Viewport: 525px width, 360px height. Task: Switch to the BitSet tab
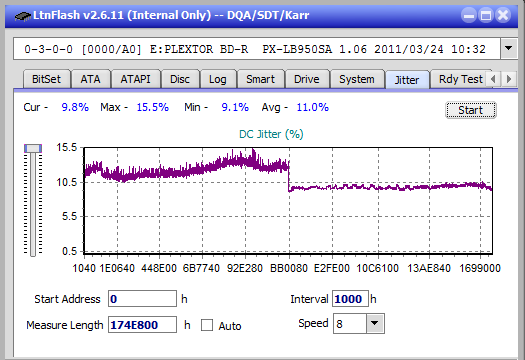pyautogui.click(x=47, y=79)
